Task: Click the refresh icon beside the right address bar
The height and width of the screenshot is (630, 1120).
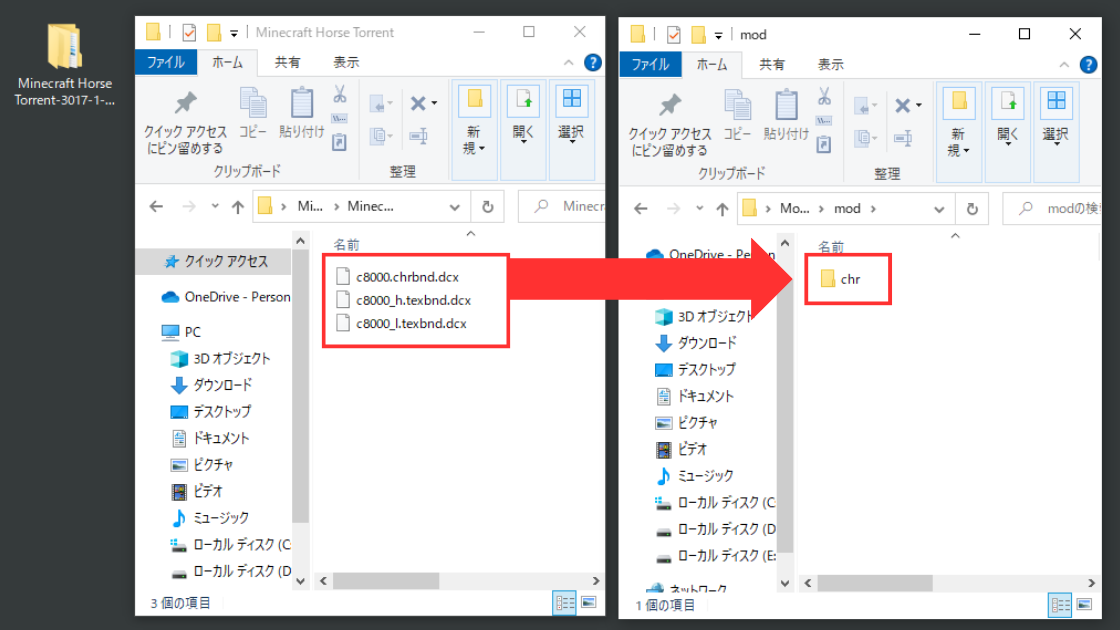Action: 971,208
